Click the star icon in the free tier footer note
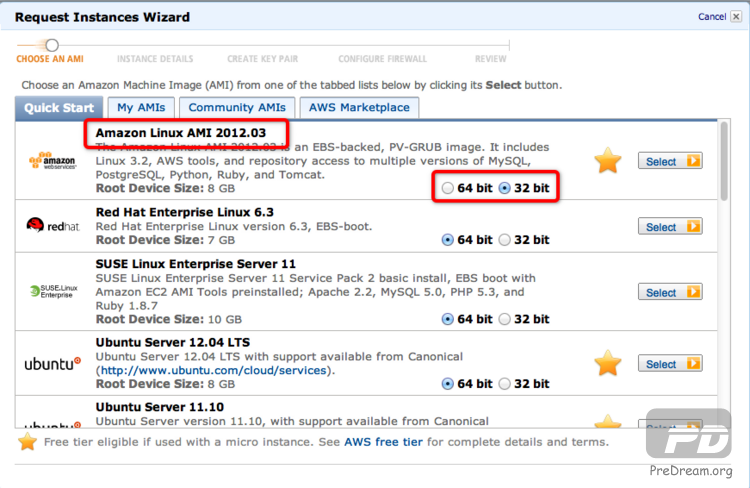Image resolution: width=750 pixels, height=488 pixels. click(x=27, y=442)
